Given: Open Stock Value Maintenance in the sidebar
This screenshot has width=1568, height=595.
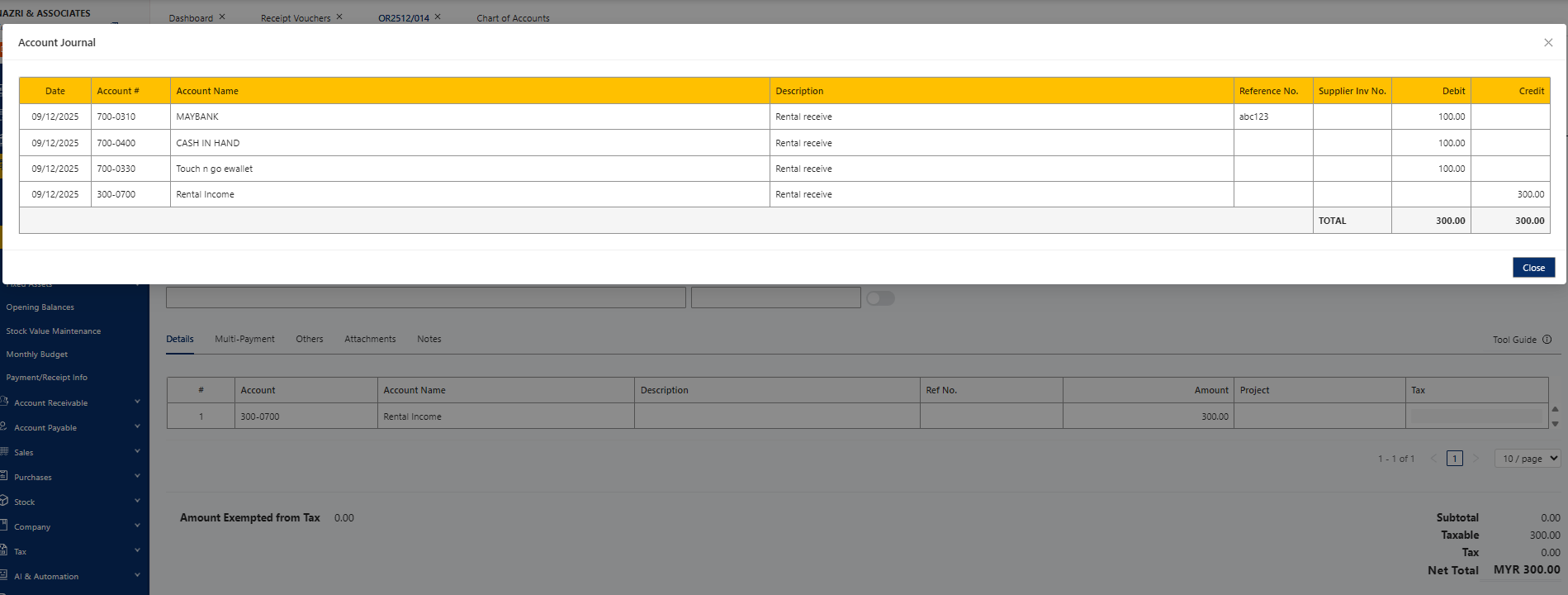Looking at the screenshot, I should pos(54,331).
